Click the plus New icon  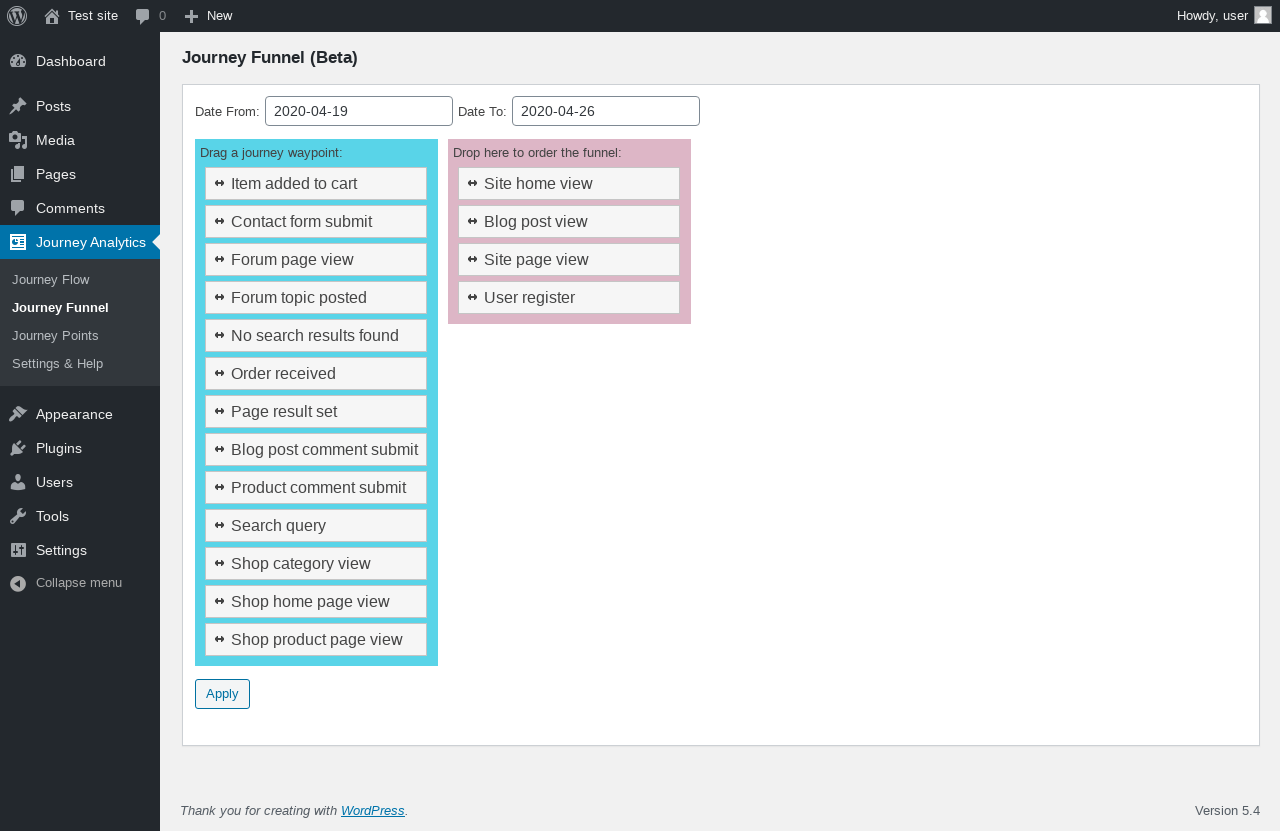click(x=192, y=16)
